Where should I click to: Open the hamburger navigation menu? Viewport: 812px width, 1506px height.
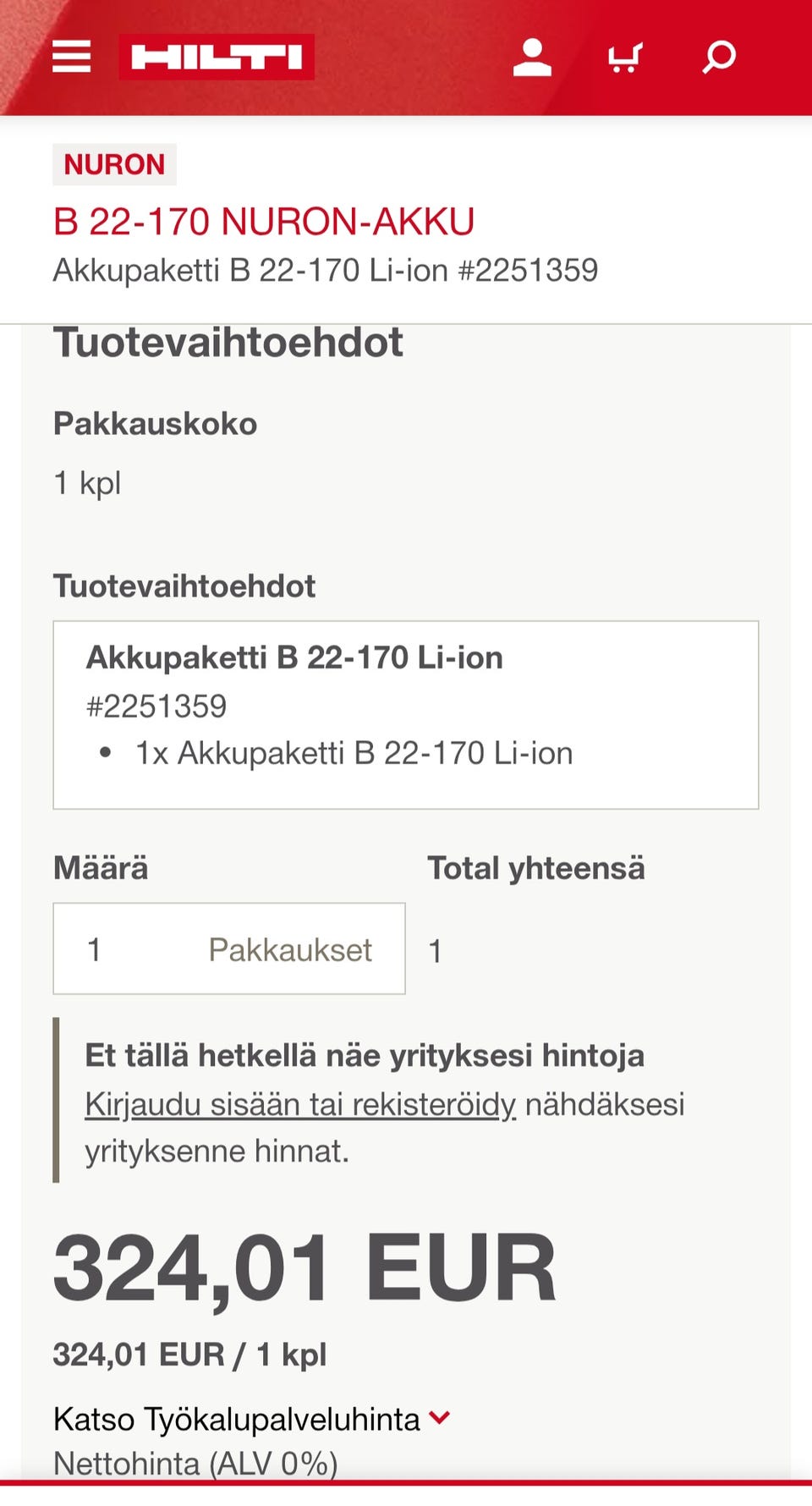pyautogui.click(x=72, y=57)
